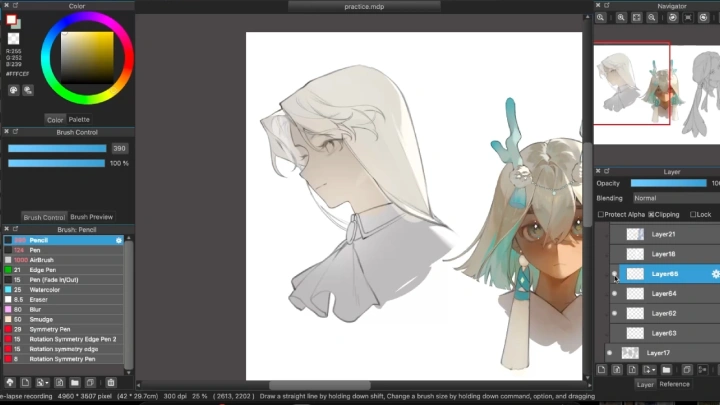Click the delete brush trash icon
The image size is (720, 405).
[x=111, y=382]
